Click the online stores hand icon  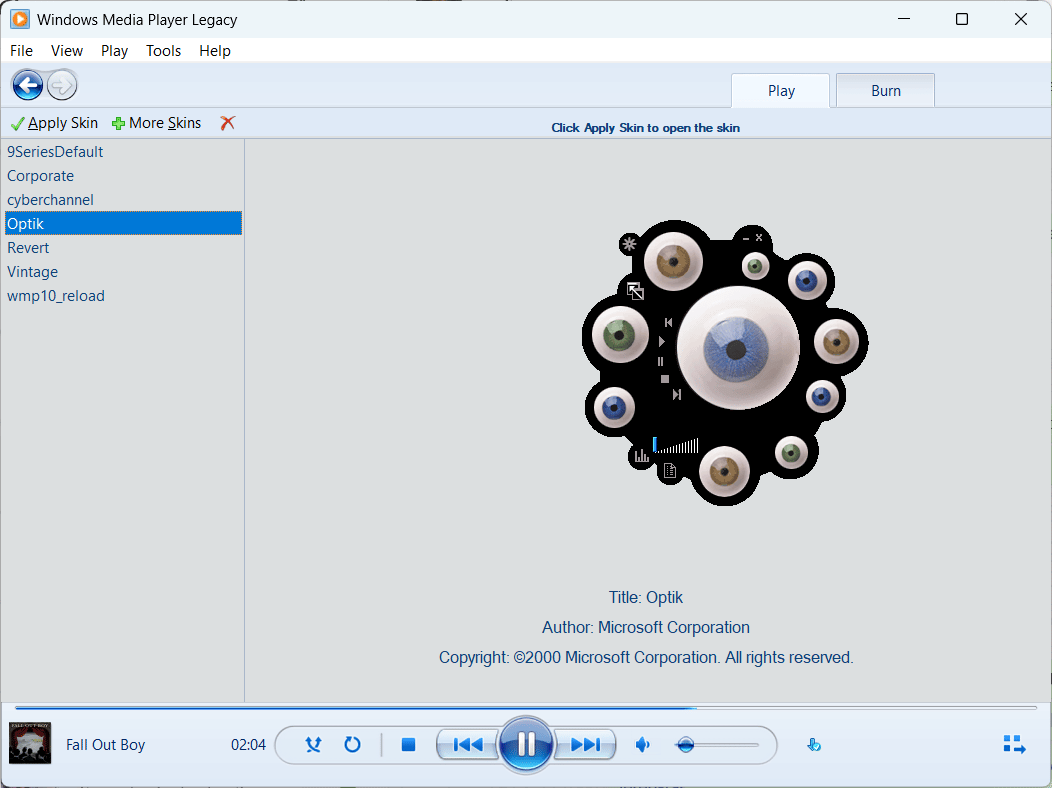coord(814,744)
